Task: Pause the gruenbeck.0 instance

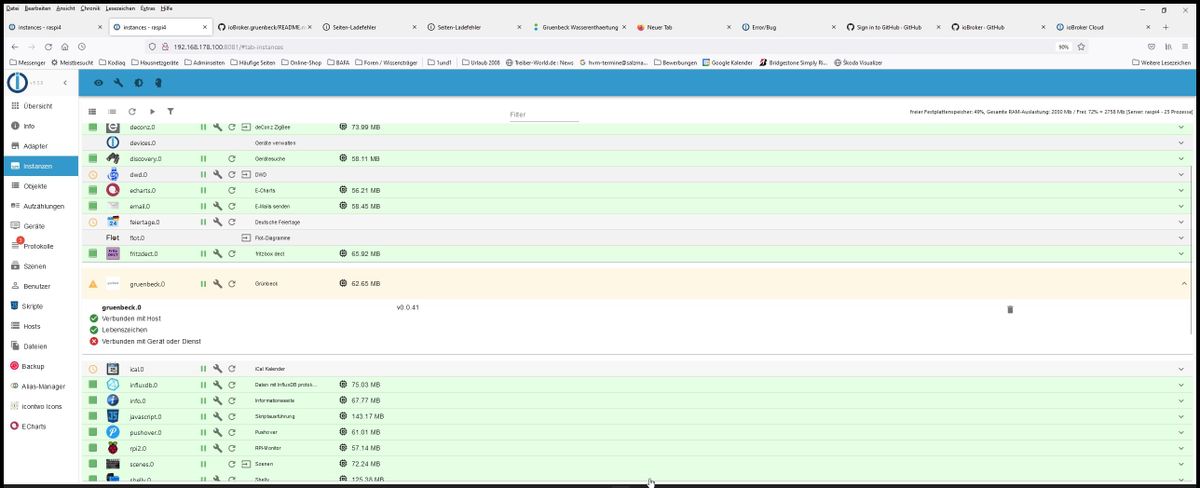Action: [x=203, y=283]
